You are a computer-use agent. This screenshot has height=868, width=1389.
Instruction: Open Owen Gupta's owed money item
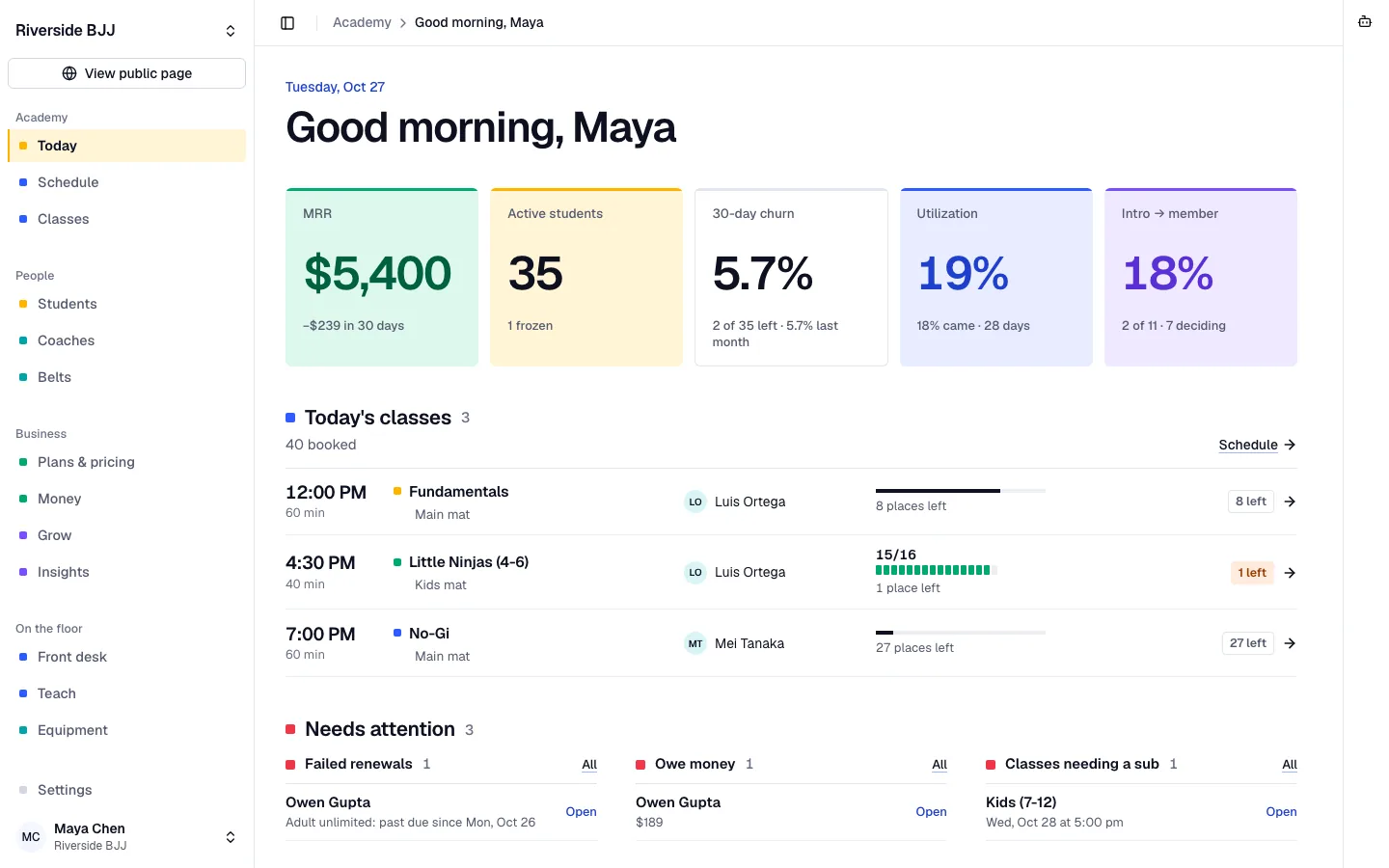coord(931,812)
